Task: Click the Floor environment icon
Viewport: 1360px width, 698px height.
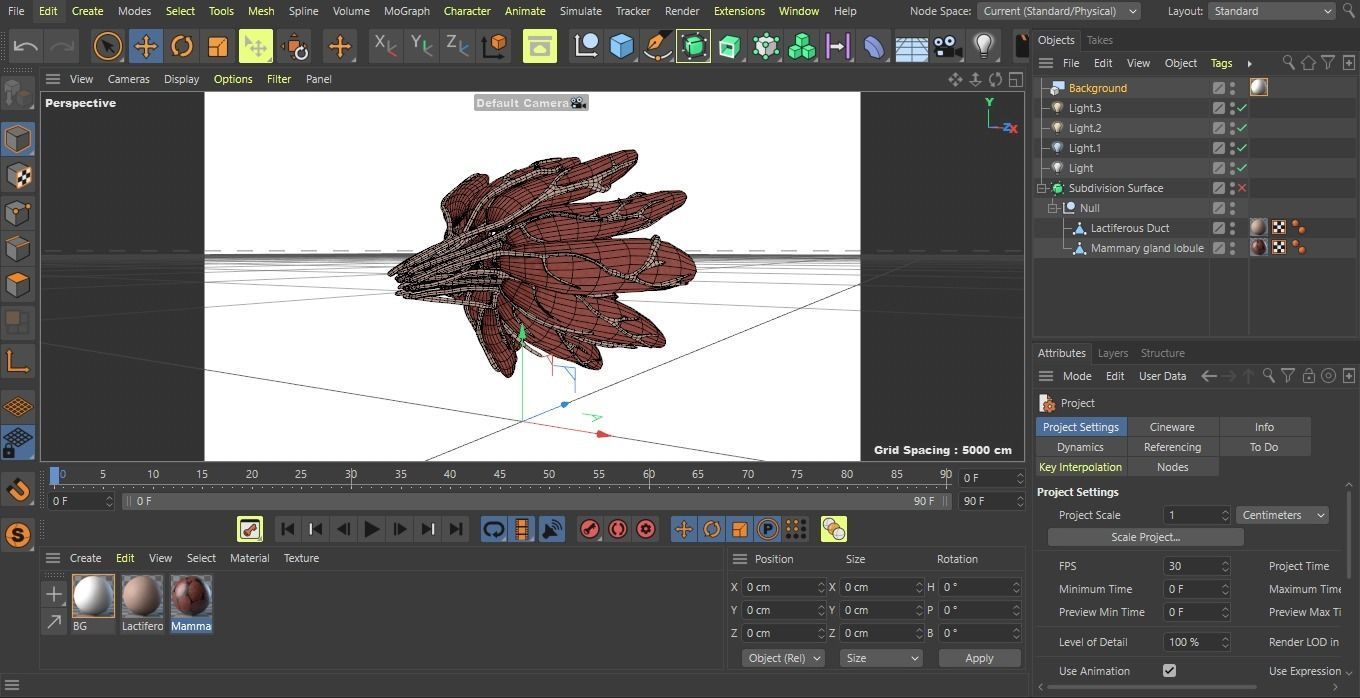Action: pyautogui.click(x=911, y=47)
